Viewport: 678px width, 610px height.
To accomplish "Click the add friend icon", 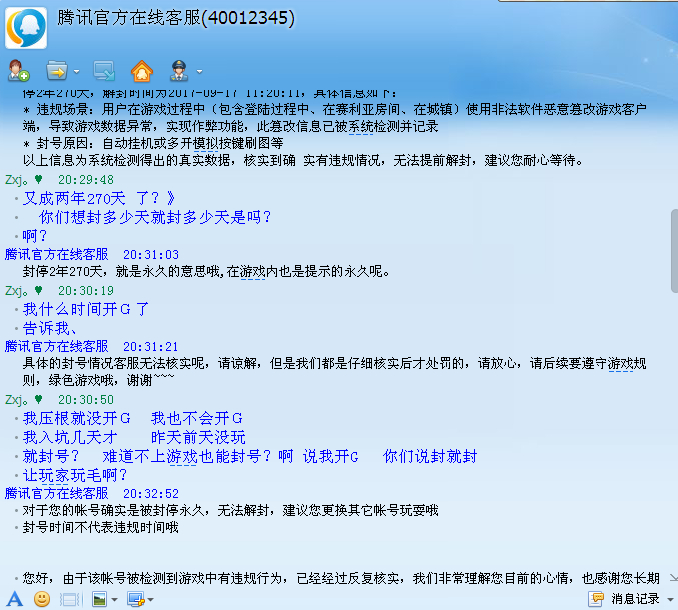I will coord(19,70).
